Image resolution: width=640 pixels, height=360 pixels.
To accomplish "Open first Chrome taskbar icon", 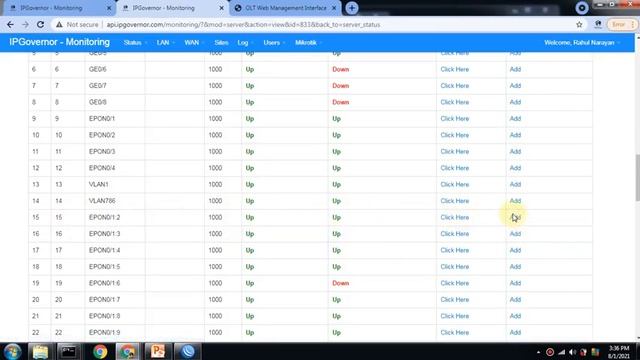I will coord(100,351).
